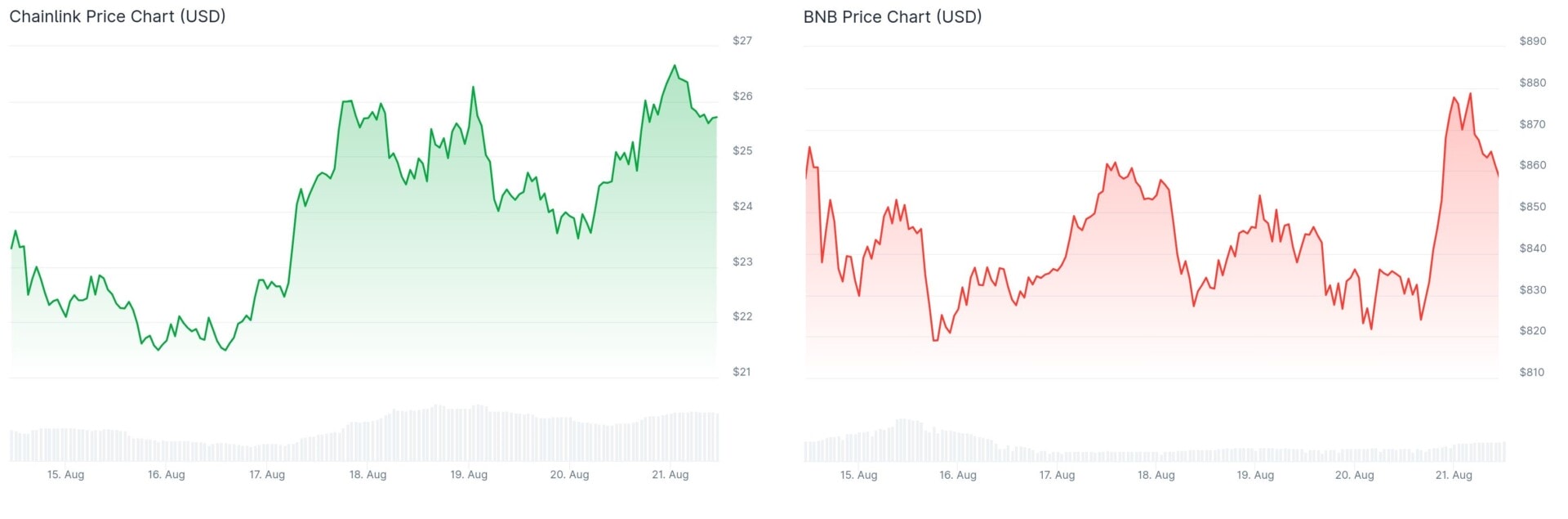
Task: Click the highest peak of the green Chainlink line
Action: click(x=675, y=66)
